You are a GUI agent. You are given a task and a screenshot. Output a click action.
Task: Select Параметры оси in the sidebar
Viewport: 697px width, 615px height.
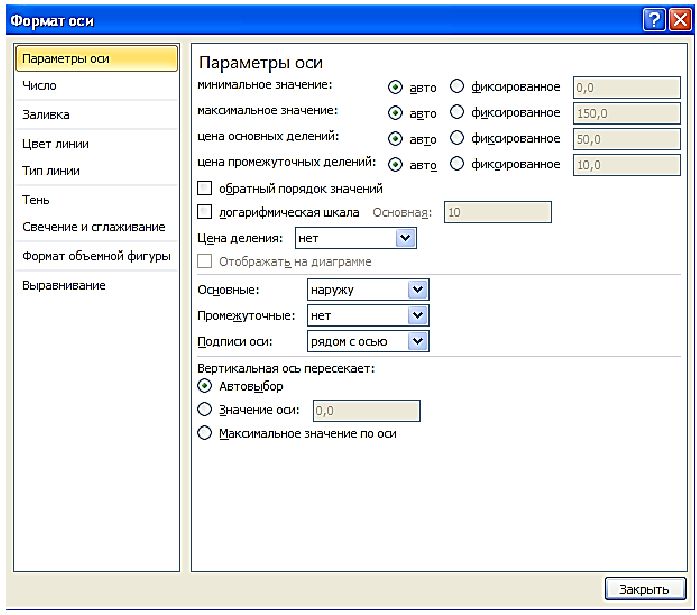pos(96,59)
